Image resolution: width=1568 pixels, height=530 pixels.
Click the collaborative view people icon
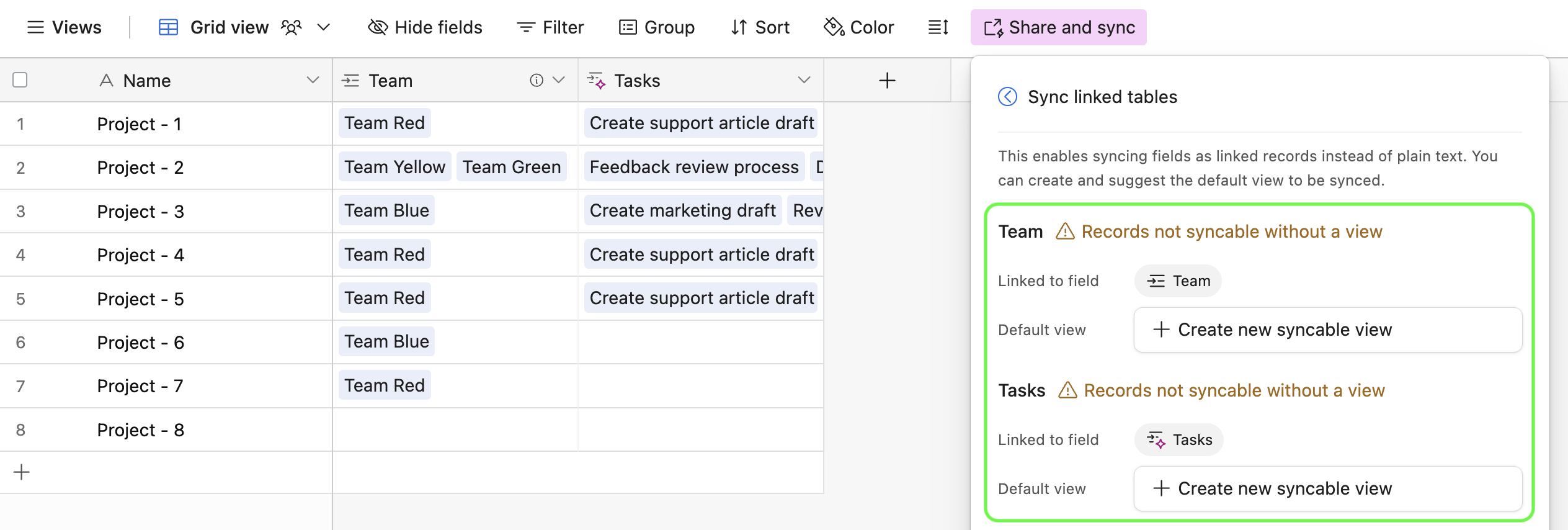pos(291,27)
